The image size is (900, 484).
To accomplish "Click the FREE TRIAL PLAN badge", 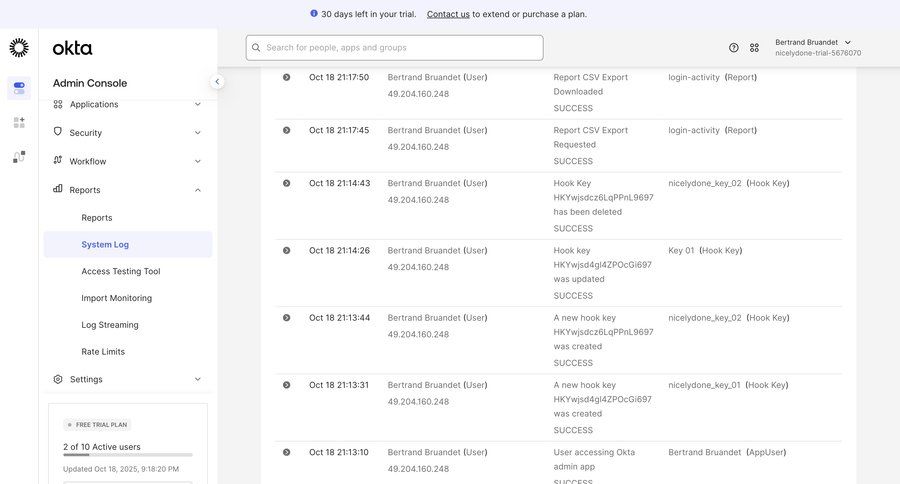I will point(97,425).
